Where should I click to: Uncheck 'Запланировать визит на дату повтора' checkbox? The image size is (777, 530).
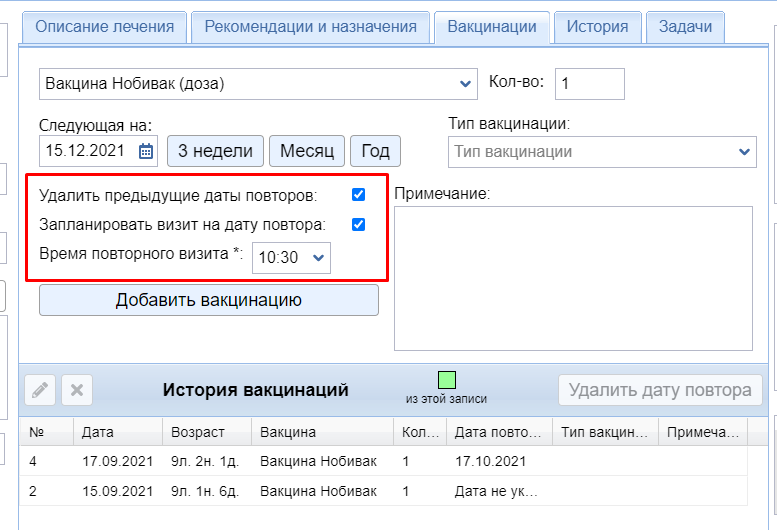[358, 225]
